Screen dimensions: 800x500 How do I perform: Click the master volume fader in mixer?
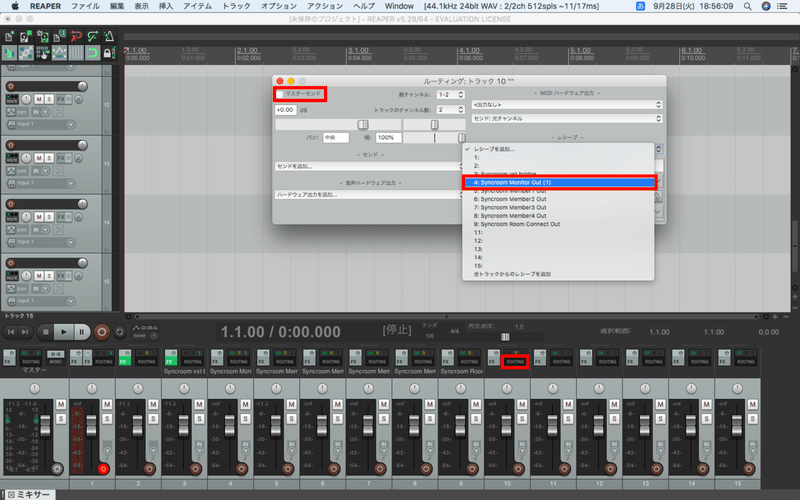(x=45, y=426)
